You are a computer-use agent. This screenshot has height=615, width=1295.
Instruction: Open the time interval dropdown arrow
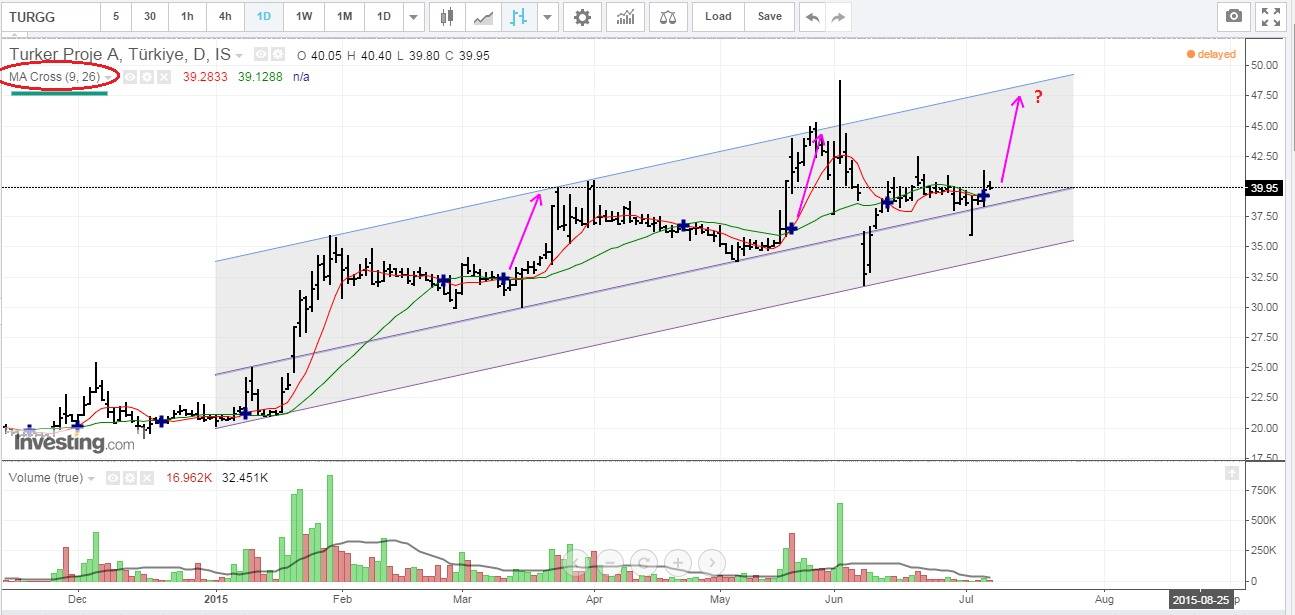click(414, 17)
